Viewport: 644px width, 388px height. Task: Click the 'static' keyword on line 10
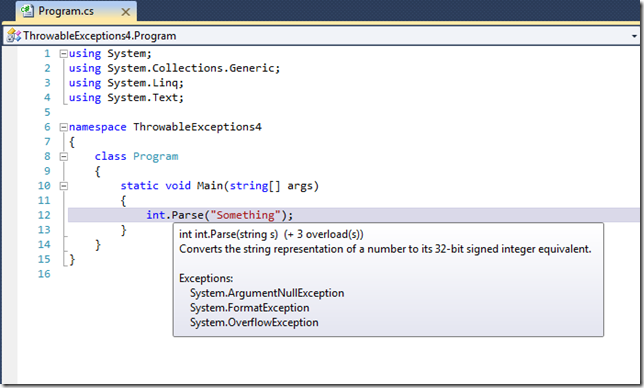tap(139, 186)
